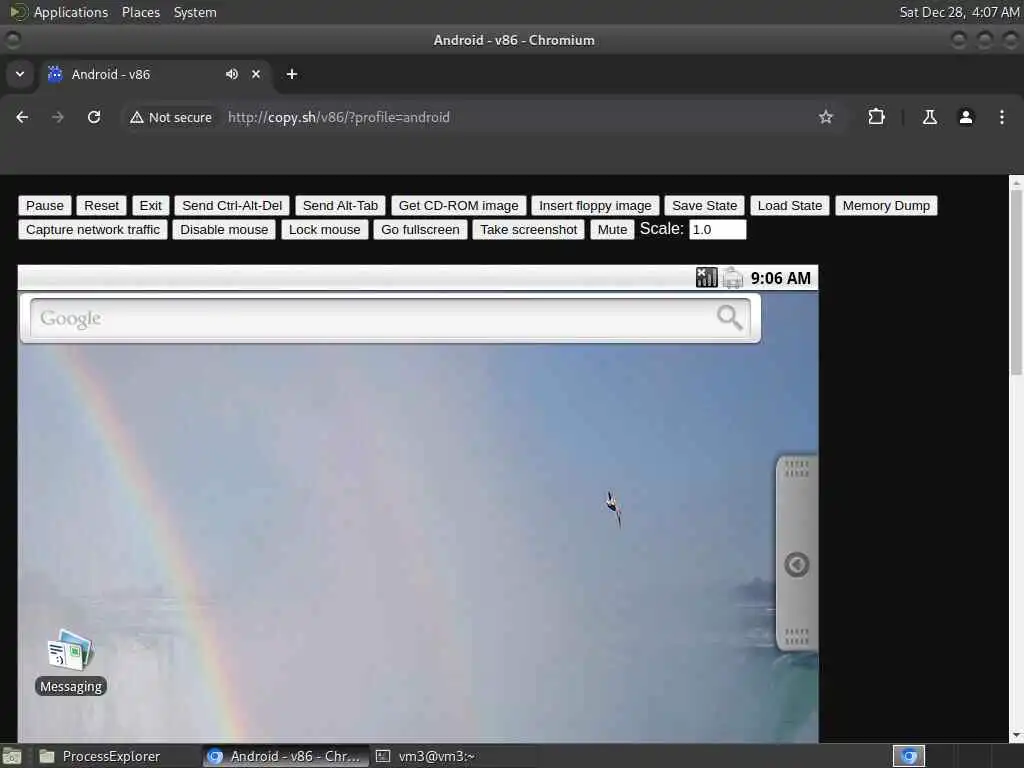Image resolution: width=1024 pixels, height=768 pixels.
Task: Start Capture network traffic
Action: (x=93, y=230)
